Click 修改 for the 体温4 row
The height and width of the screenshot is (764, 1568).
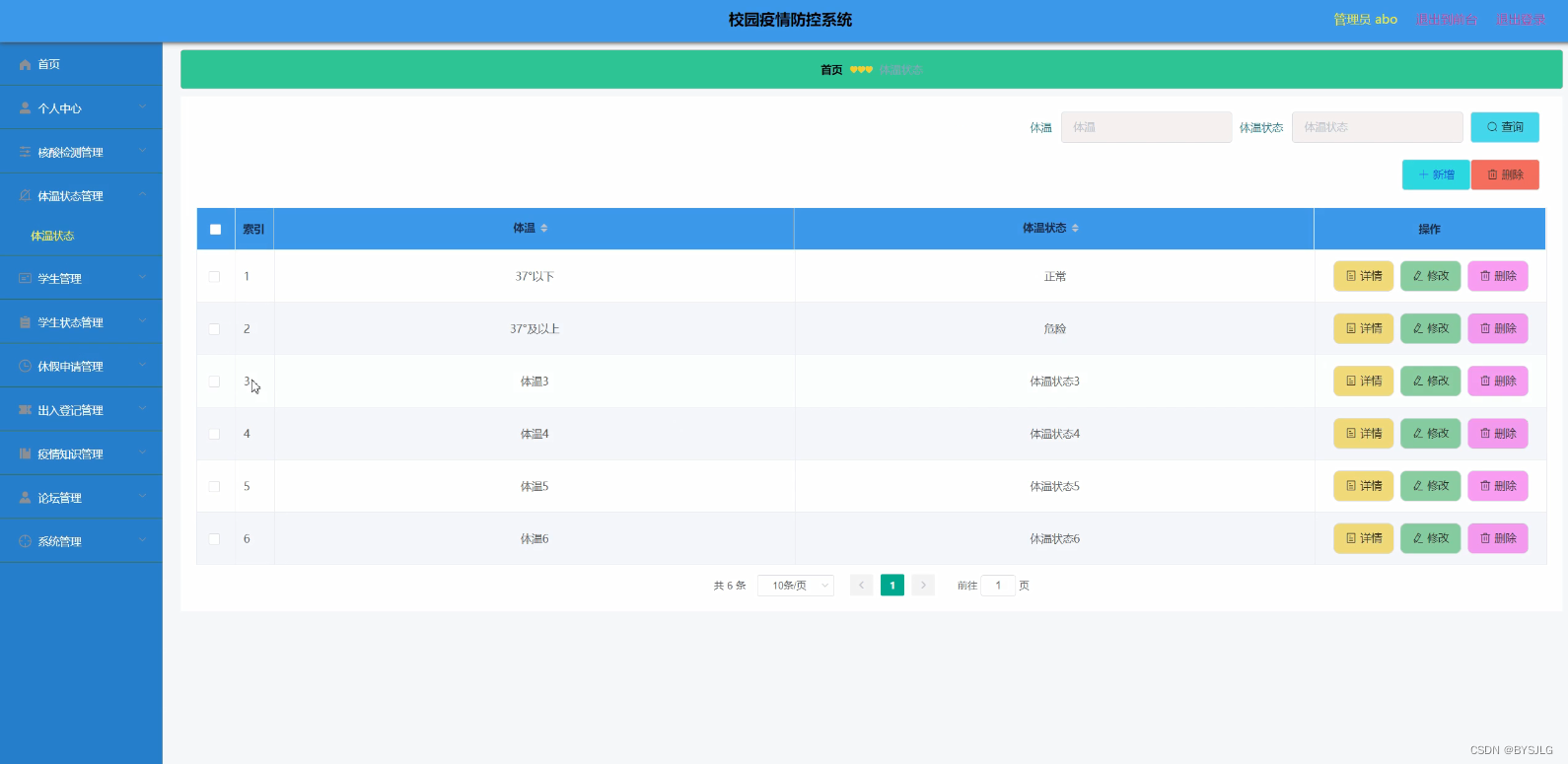coord(1431,433)
